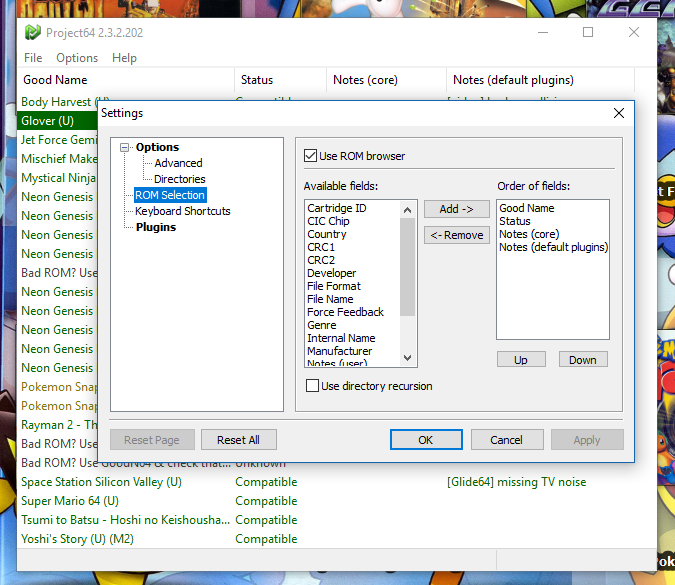Select File Format in available fields

point(334,286)
